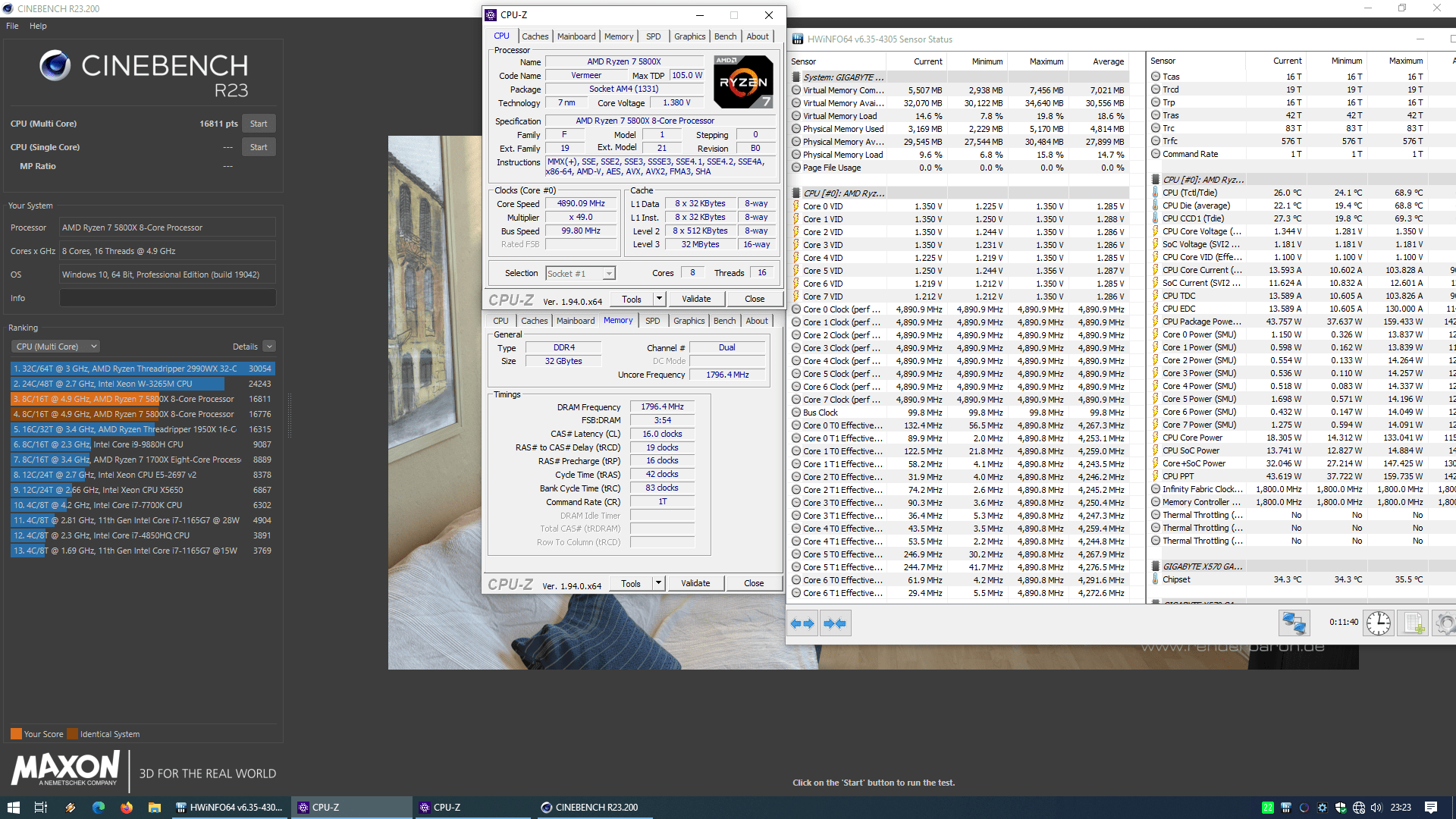Select the Core i9-9880H ranking row
The width and height of the screenshot is (1456, 819).
[x=143, y=444]
